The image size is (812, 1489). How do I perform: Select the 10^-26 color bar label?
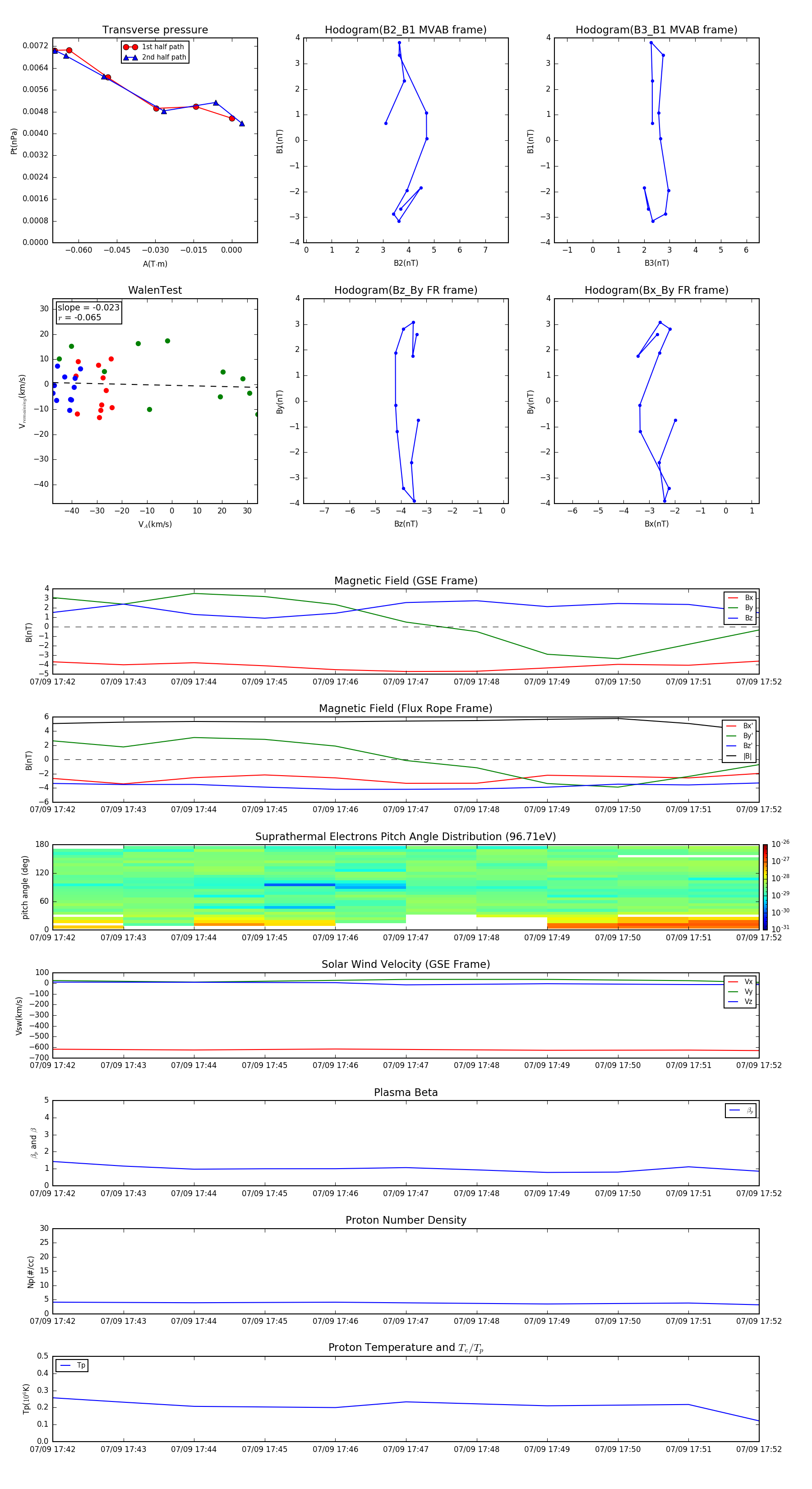(780, 844)
